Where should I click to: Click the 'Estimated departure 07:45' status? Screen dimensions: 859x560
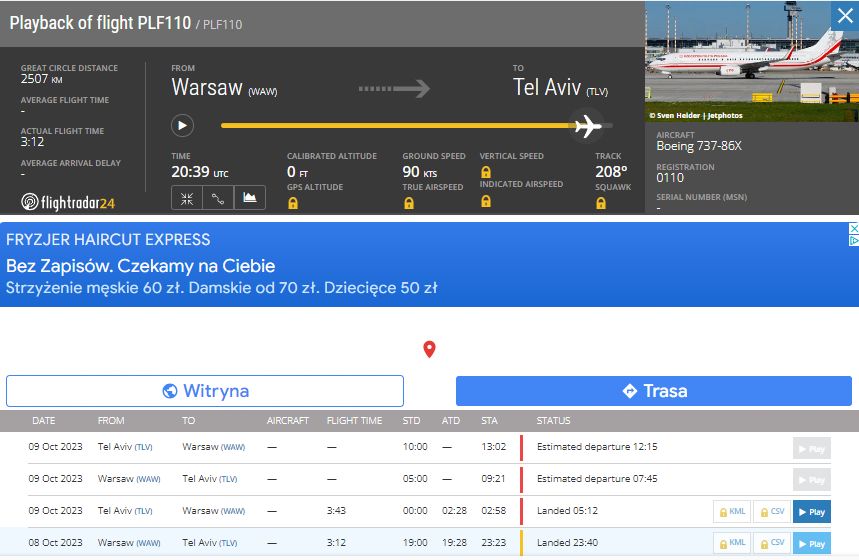click(x=597, y=478)
